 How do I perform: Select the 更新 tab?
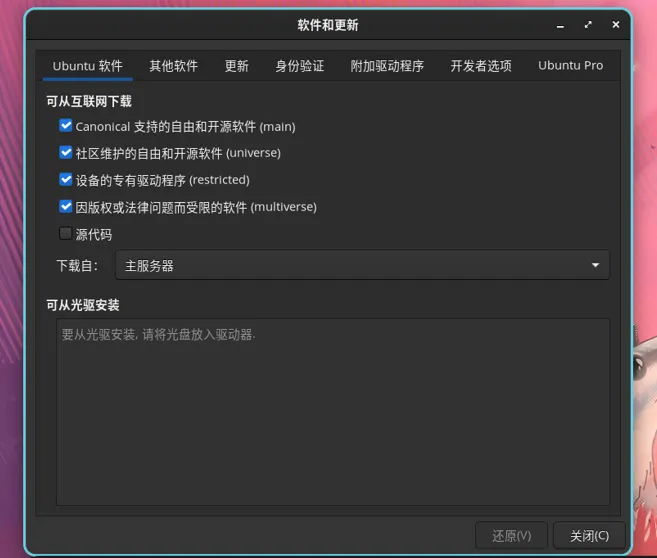coord(236,66)
